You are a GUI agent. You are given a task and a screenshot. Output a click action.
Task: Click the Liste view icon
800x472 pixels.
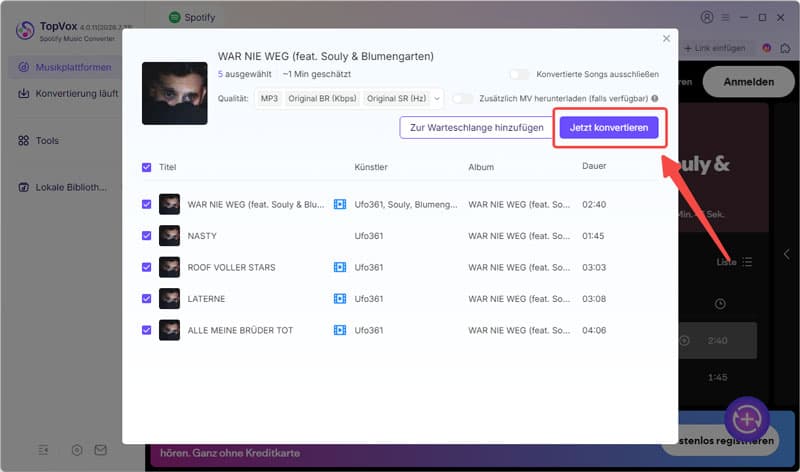747,262
